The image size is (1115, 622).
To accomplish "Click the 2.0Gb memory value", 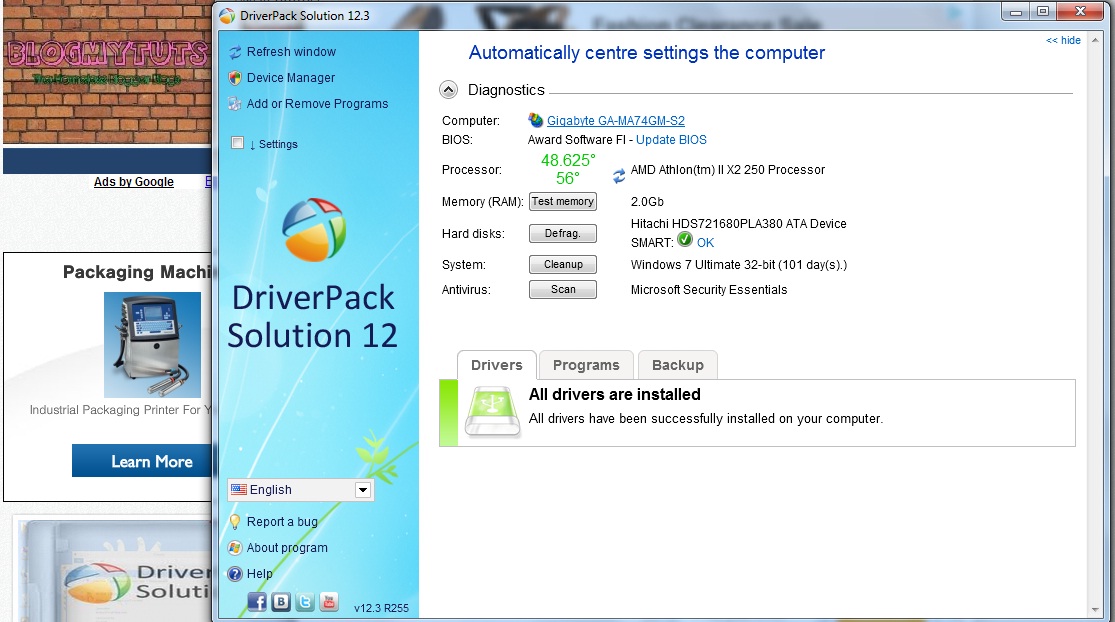I will (x=647, y=202).
